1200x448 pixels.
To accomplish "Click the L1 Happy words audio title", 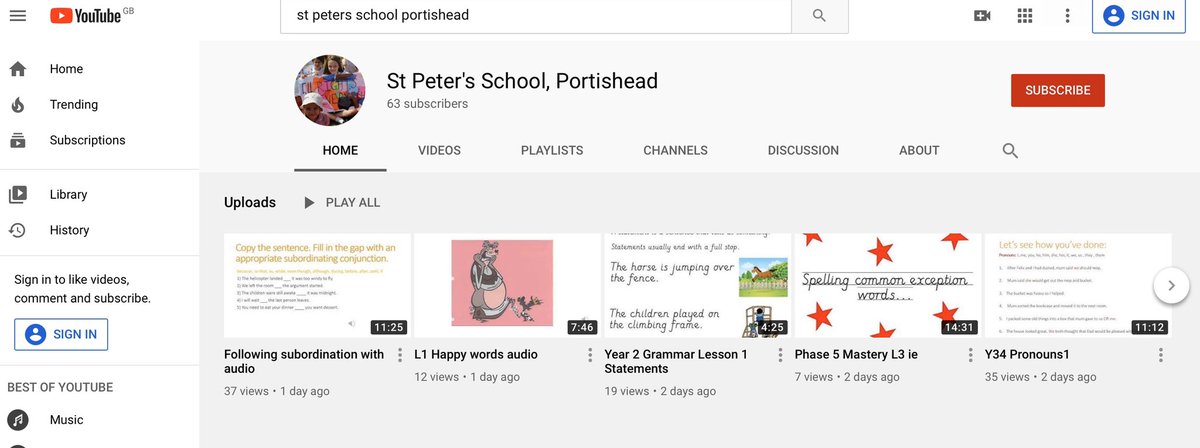I will click(x=476, y=354).
